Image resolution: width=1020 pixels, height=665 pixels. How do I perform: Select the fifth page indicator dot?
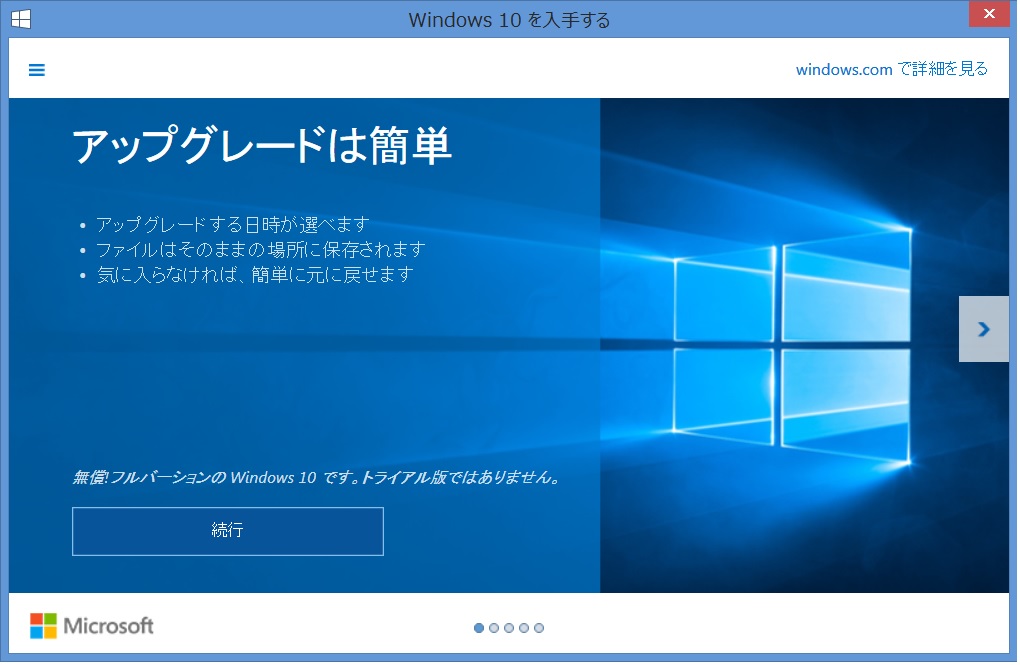[x=539, y=628]
